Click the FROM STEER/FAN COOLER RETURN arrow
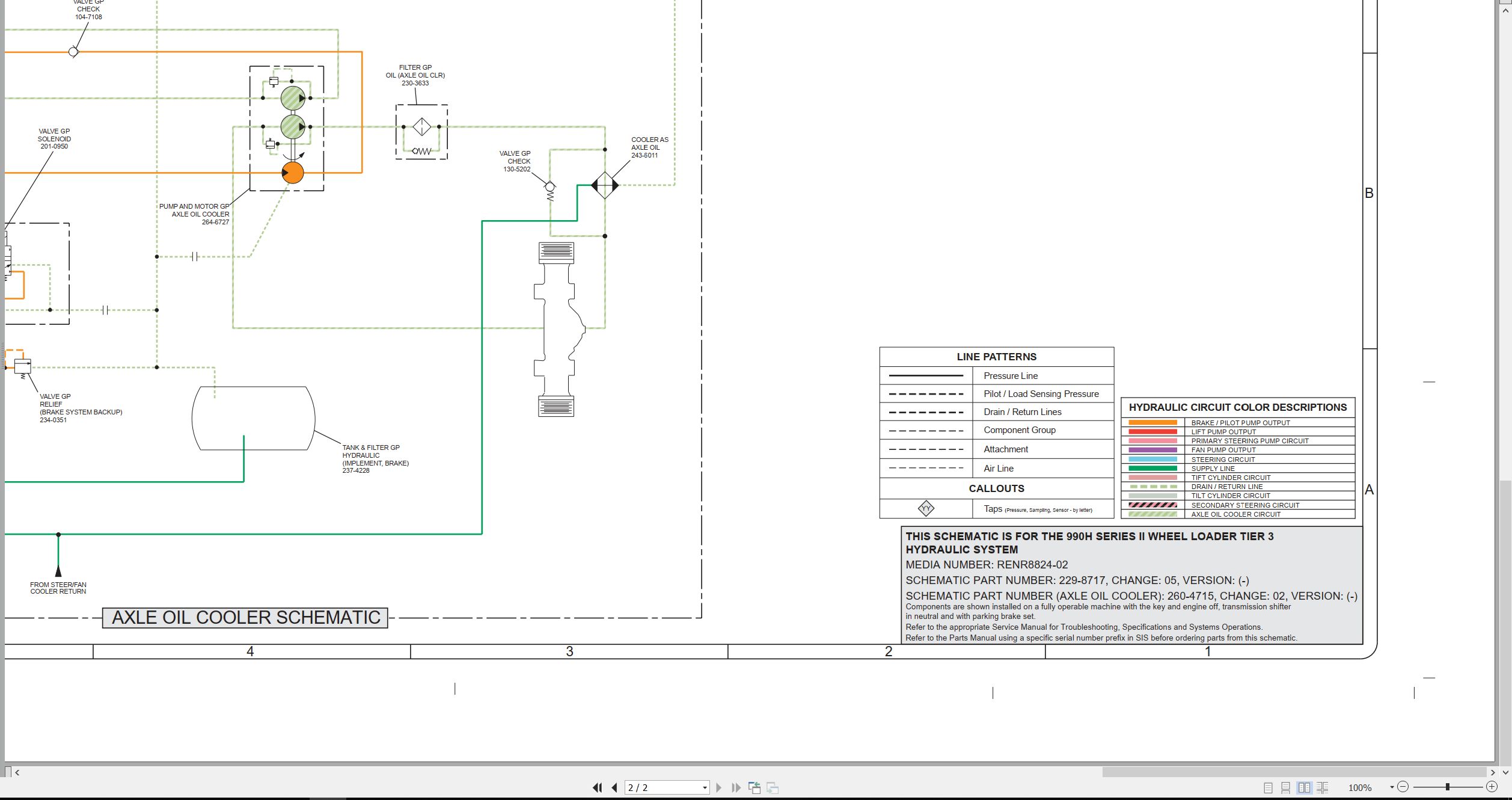Image resolution: width=1512 pixels, height=800 pixels. click(x=58, y=571)
